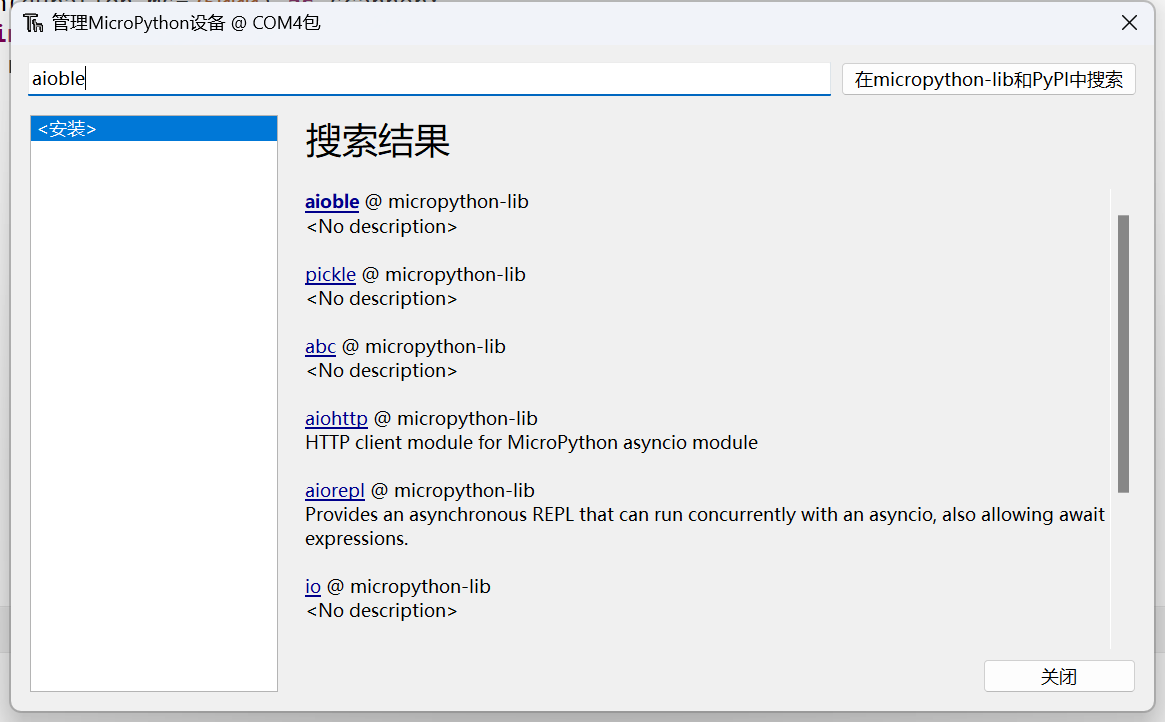Close the MicroPython package manager dialog
Image resolution: width=1165 pixels, height=722 pixels.
pos(1129,23)
